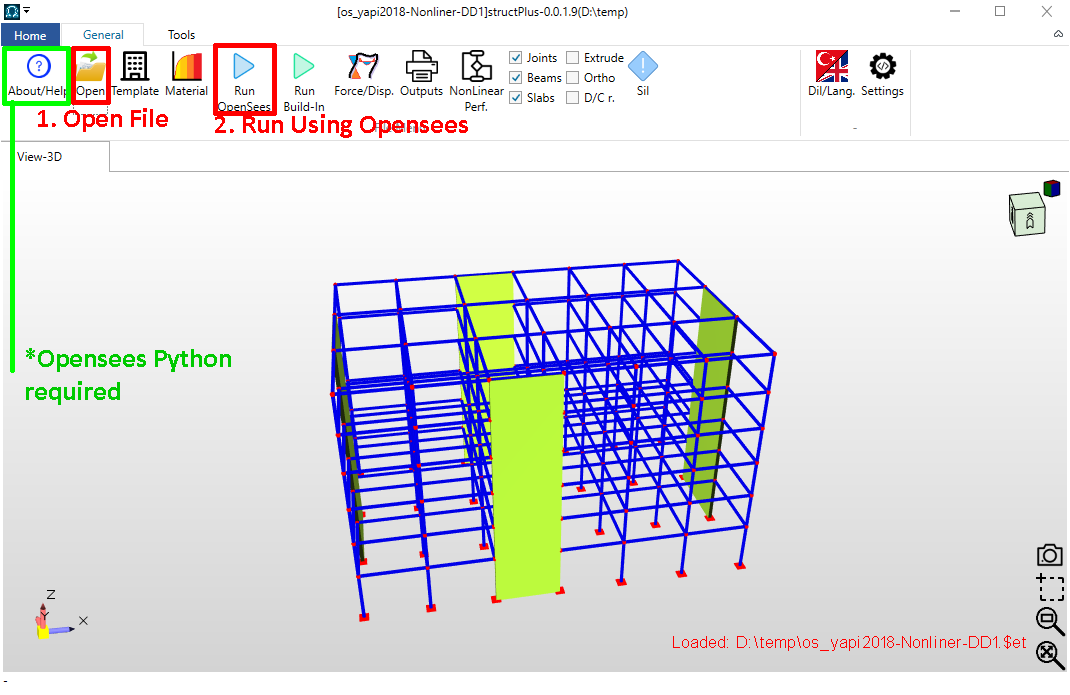Screen dimensions: 1070x695
Task: Open the Outputs printer icon
Action: [x=421, y=74]
